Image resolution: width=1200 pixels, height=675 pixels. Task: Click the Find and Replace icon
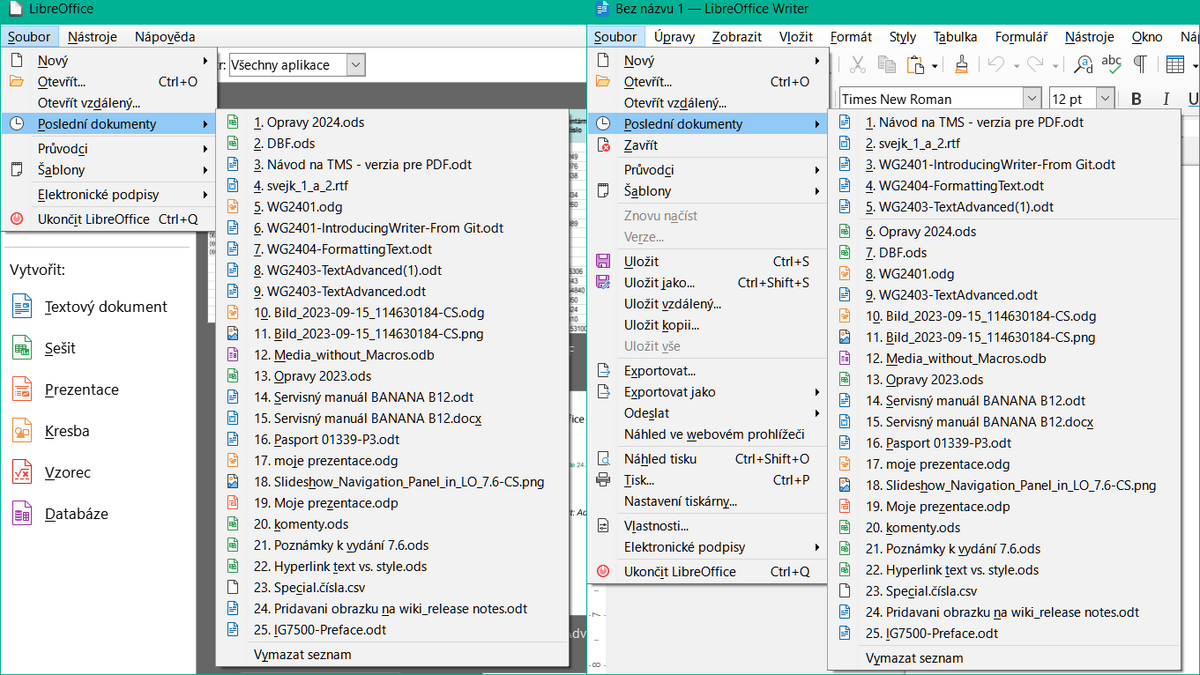(1083, 65)
